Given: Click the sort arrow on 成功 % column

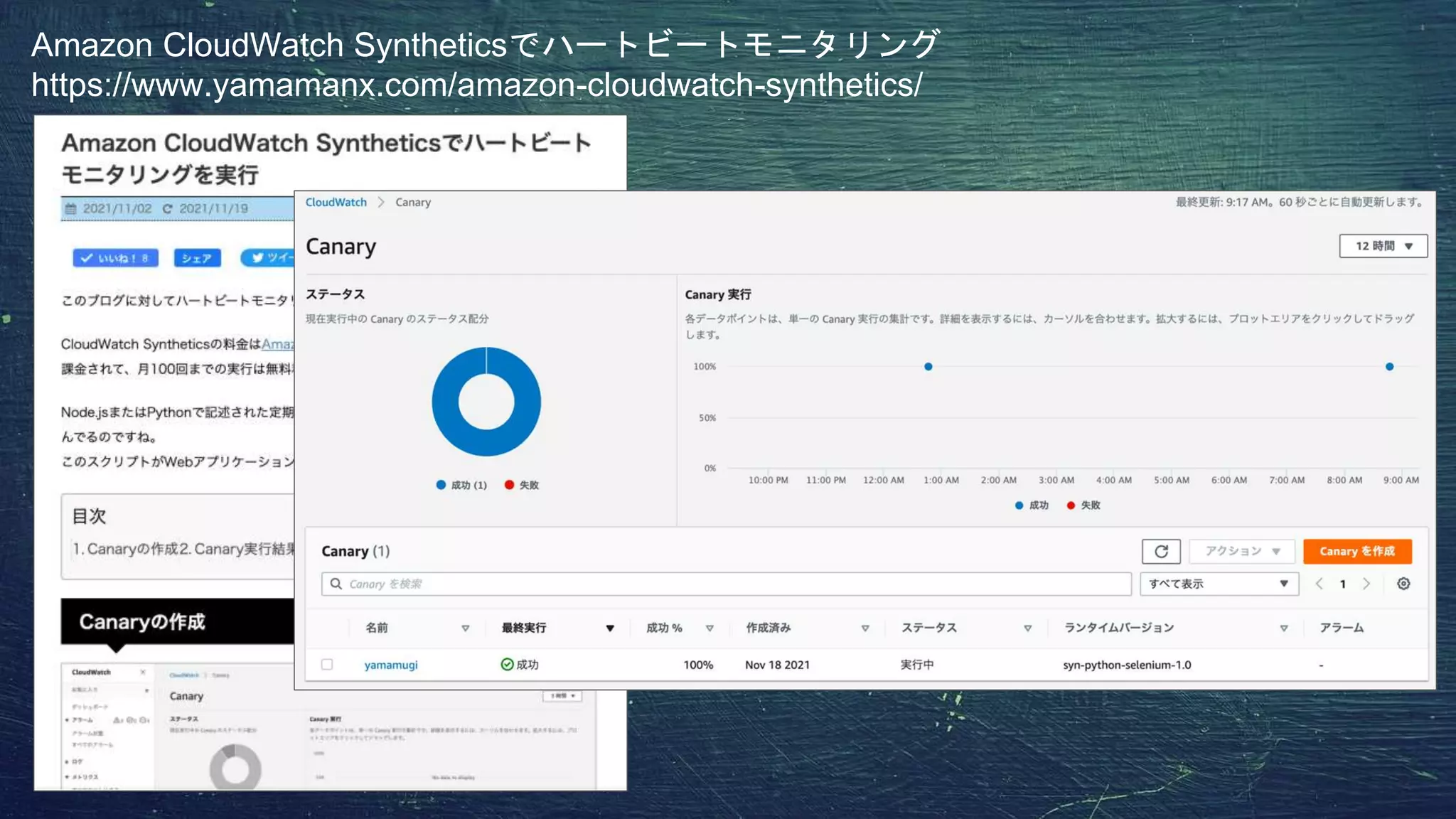Looking at the screenshot, I should click(710, 628).
